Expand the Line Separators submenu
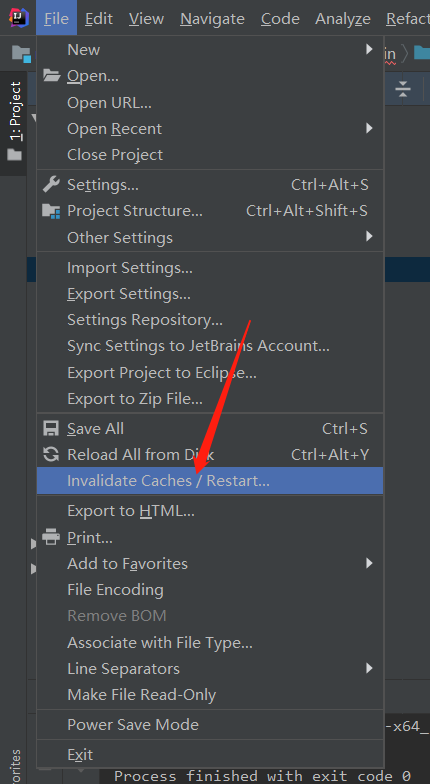430x784 pixels. tap(210, 668)
